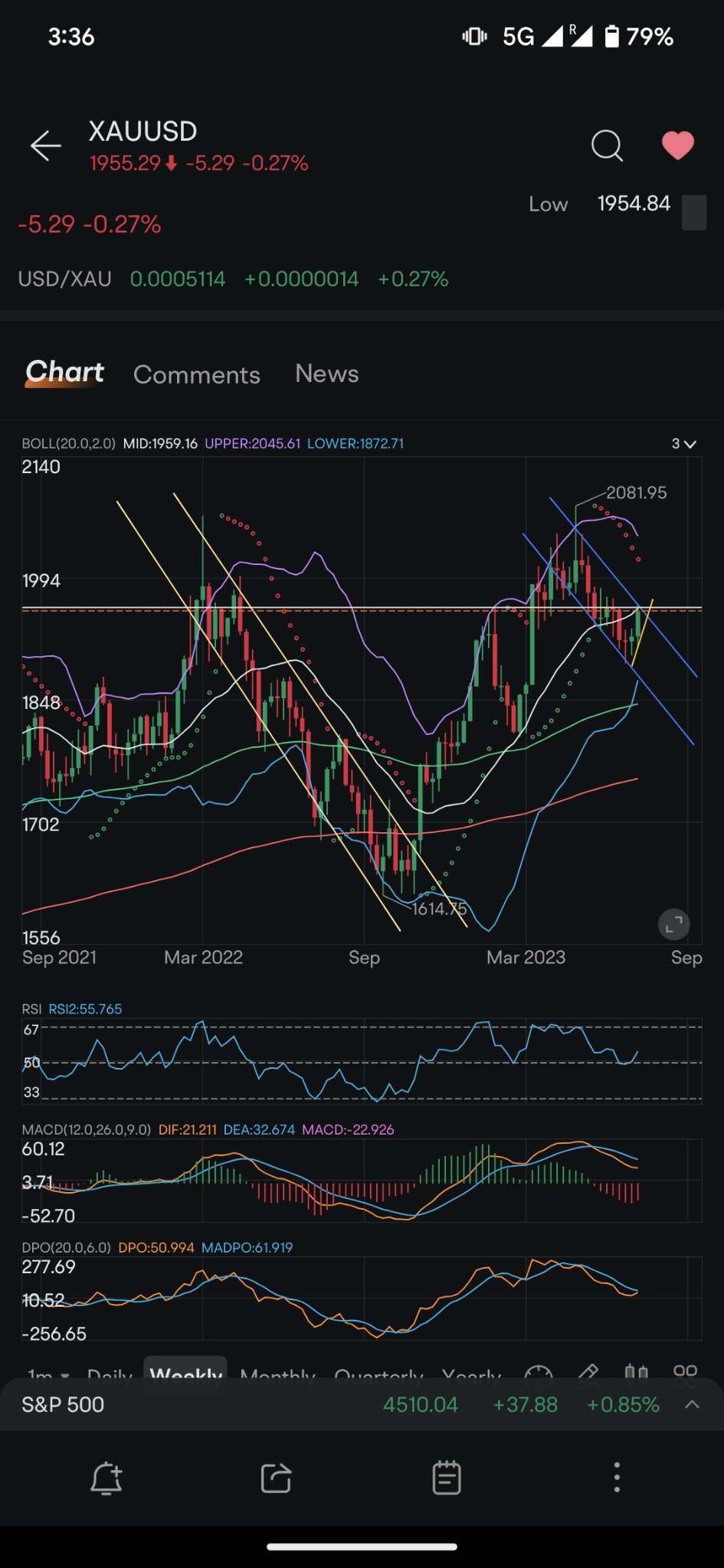The height and width of the screenshot is (1568, 724).
Task: Open the three-dot more options menu
Action: click(617, 1477)
